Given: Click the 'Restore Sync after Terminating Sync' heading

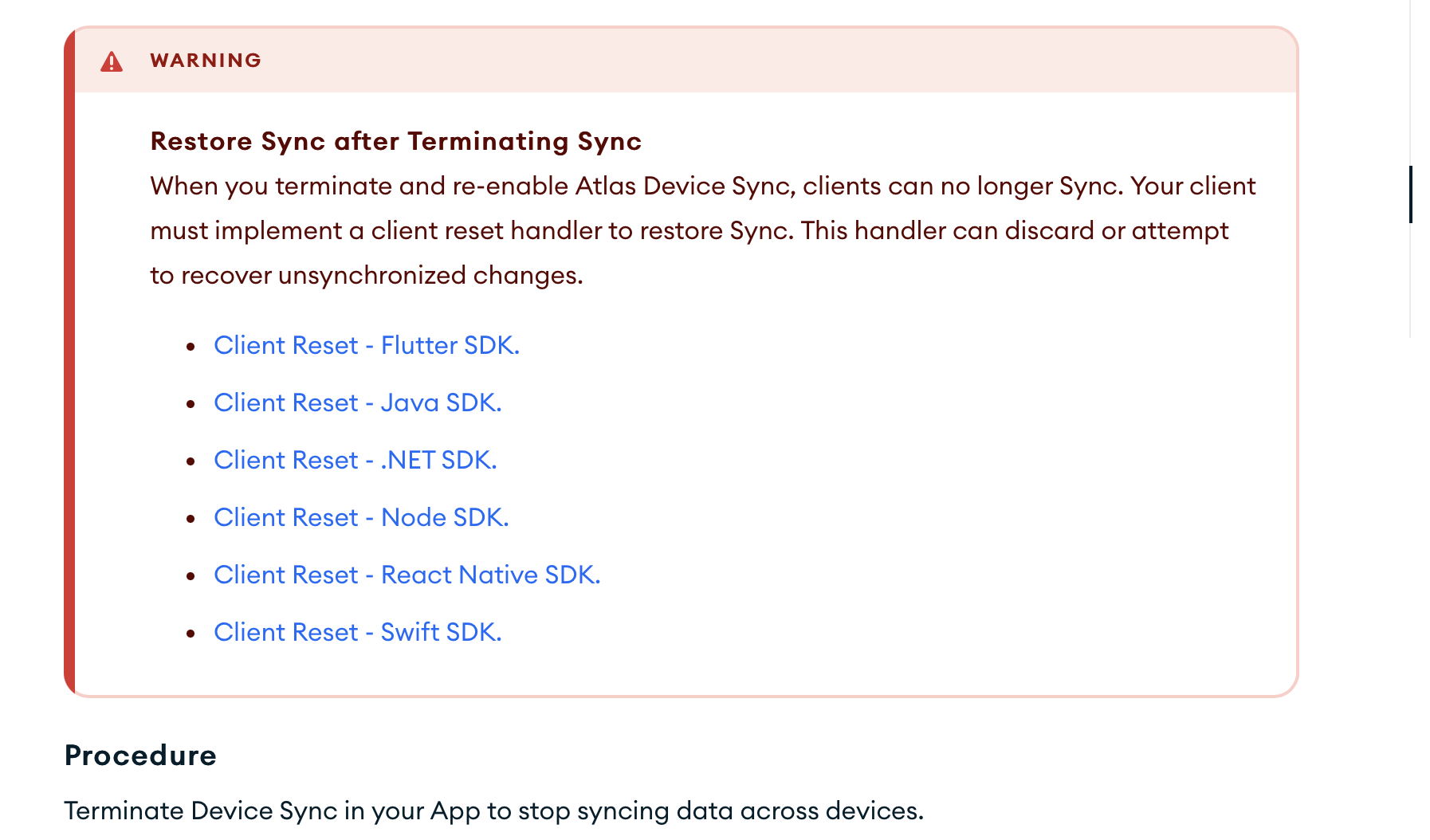Looking at the screenshot, I should 395,141.
